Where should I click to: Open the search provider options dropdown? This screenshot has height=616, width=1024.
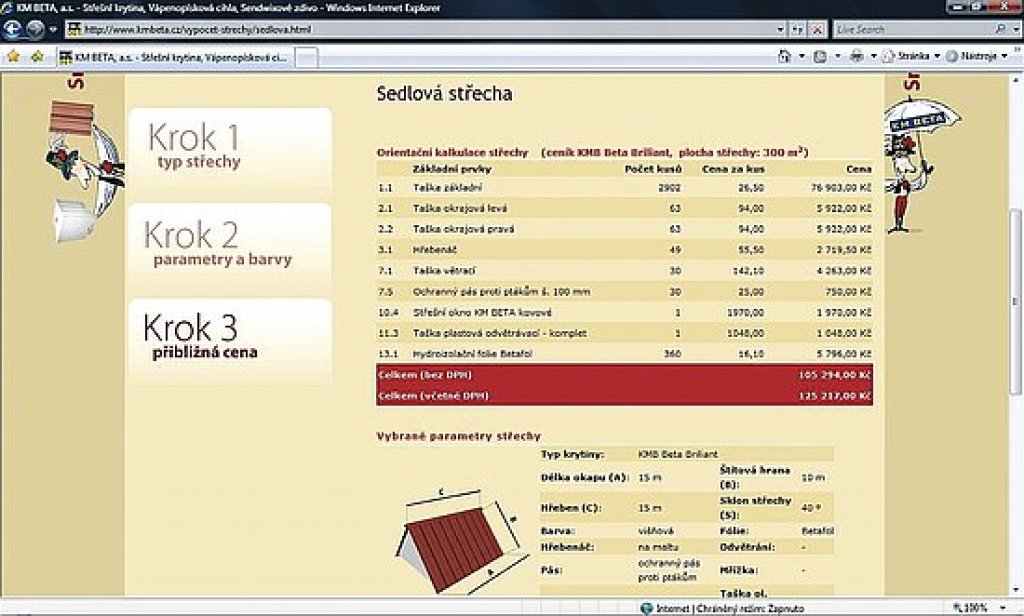pyautogui.click(x=1014, y=29)
